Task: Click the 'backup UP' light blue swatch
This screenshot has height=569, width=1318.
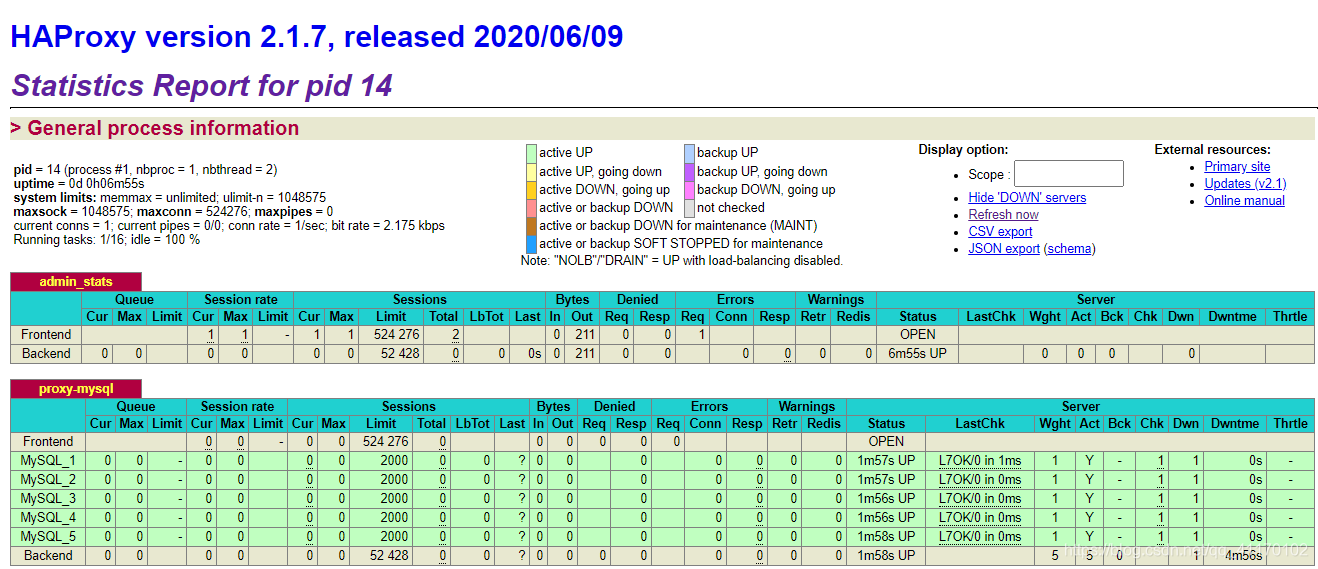Action: tap(689, 152)
